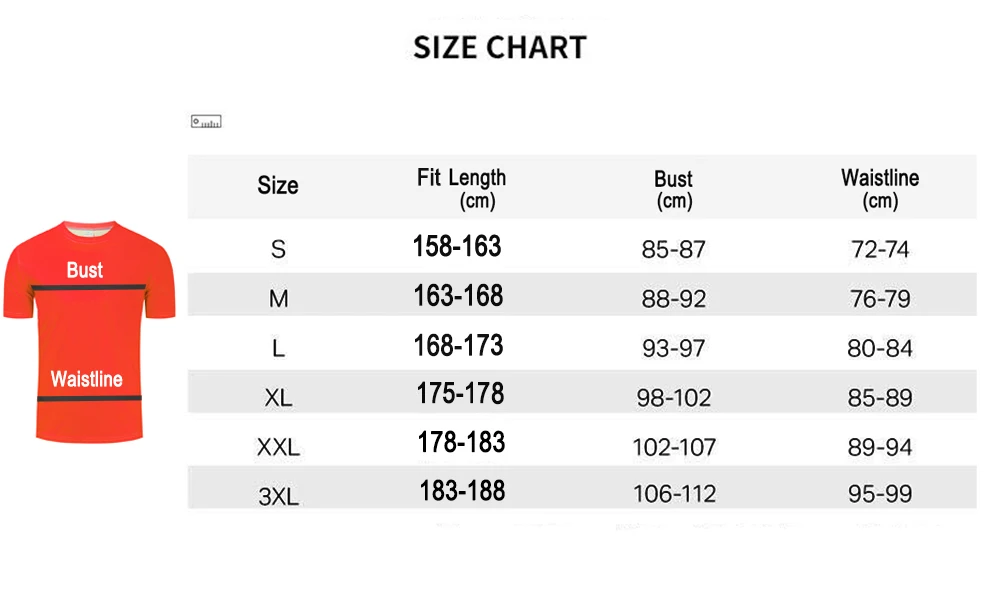This screenshot has width=1000, height=600.
Task: Click the XL size row label
Action: point(279,398)
